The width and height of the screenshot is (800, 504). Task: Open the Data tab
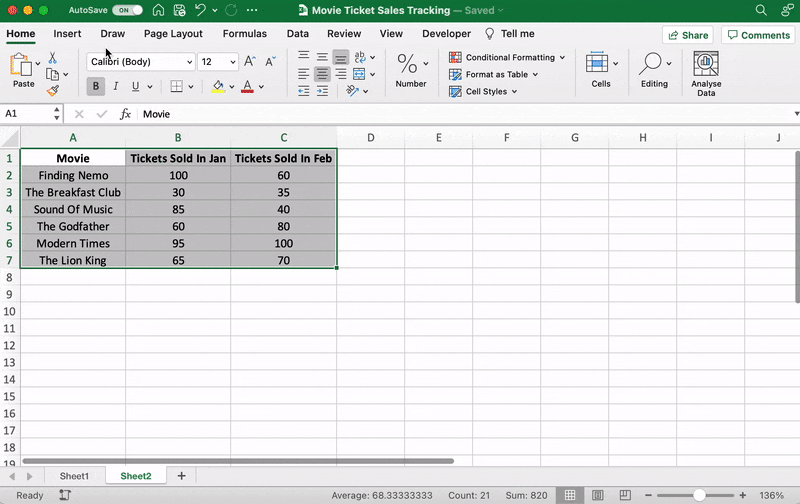coord(297,34)
